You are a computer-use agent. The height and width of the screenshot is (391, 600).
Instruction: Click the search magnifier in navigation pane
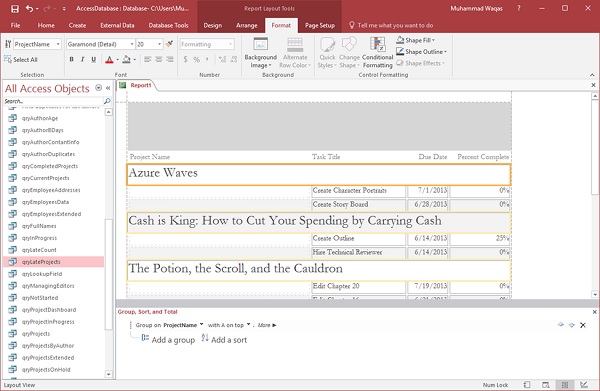click(x=107, y=101)
